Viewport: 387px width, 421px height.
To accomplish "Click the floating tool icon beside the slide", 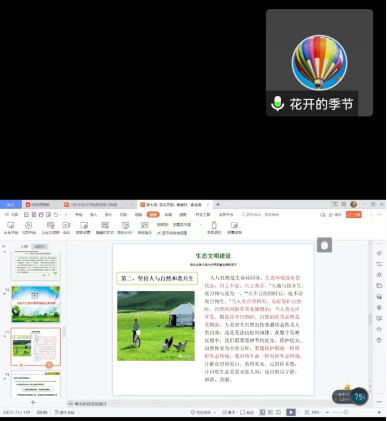I will [324, 245].
